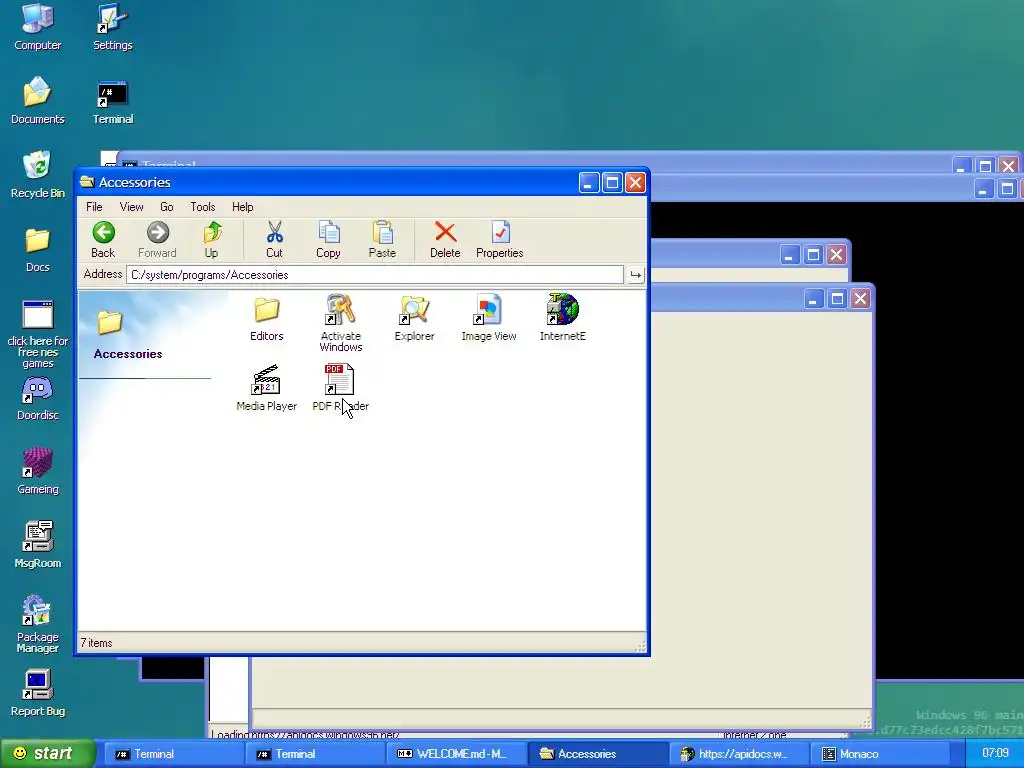Switch to second Terminal taskbar button
The image size is (1024, 768).
tap(313, 754)
